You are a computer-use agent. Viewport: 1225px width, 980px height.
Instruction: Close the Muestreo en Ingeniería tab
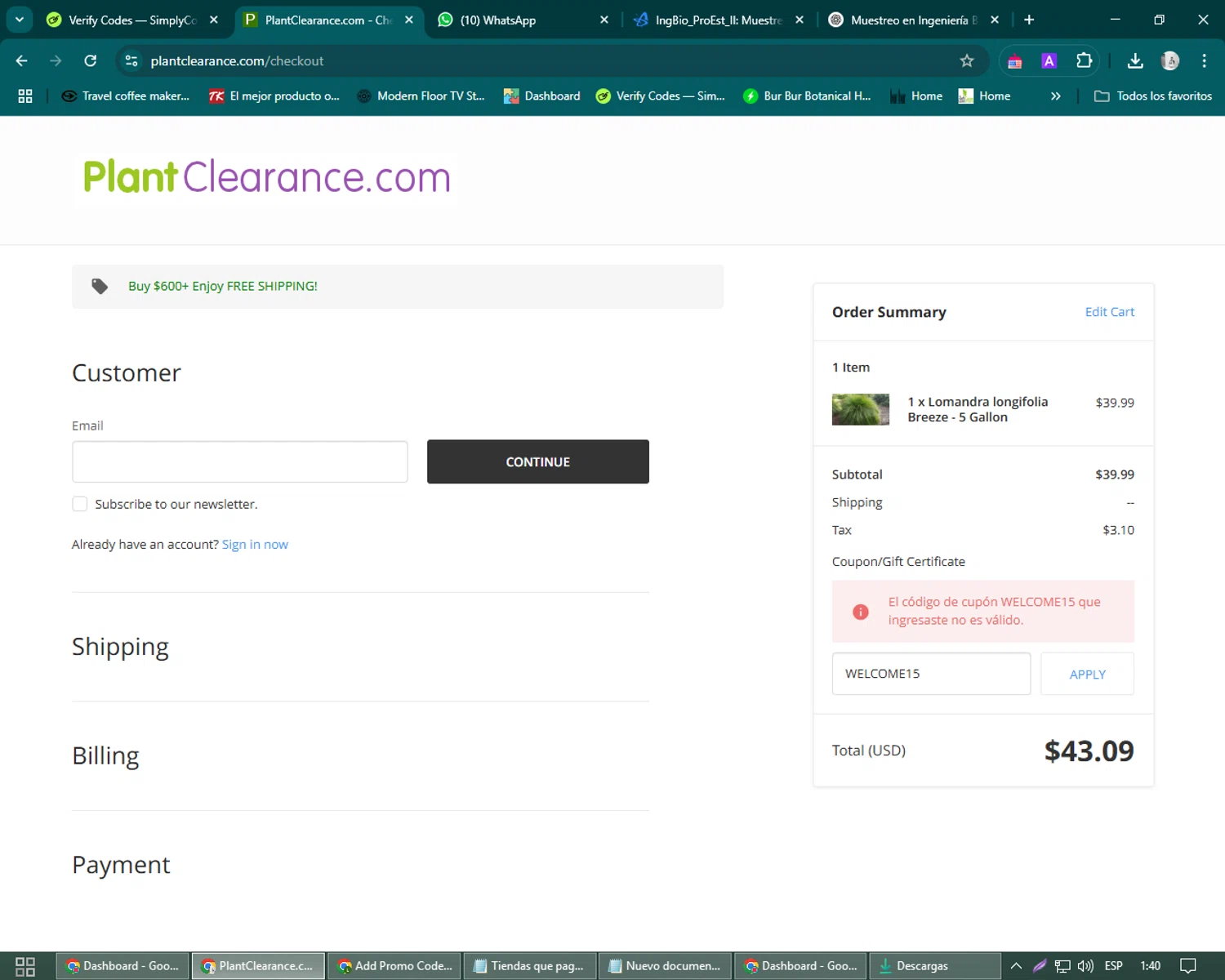pos(995,20)
